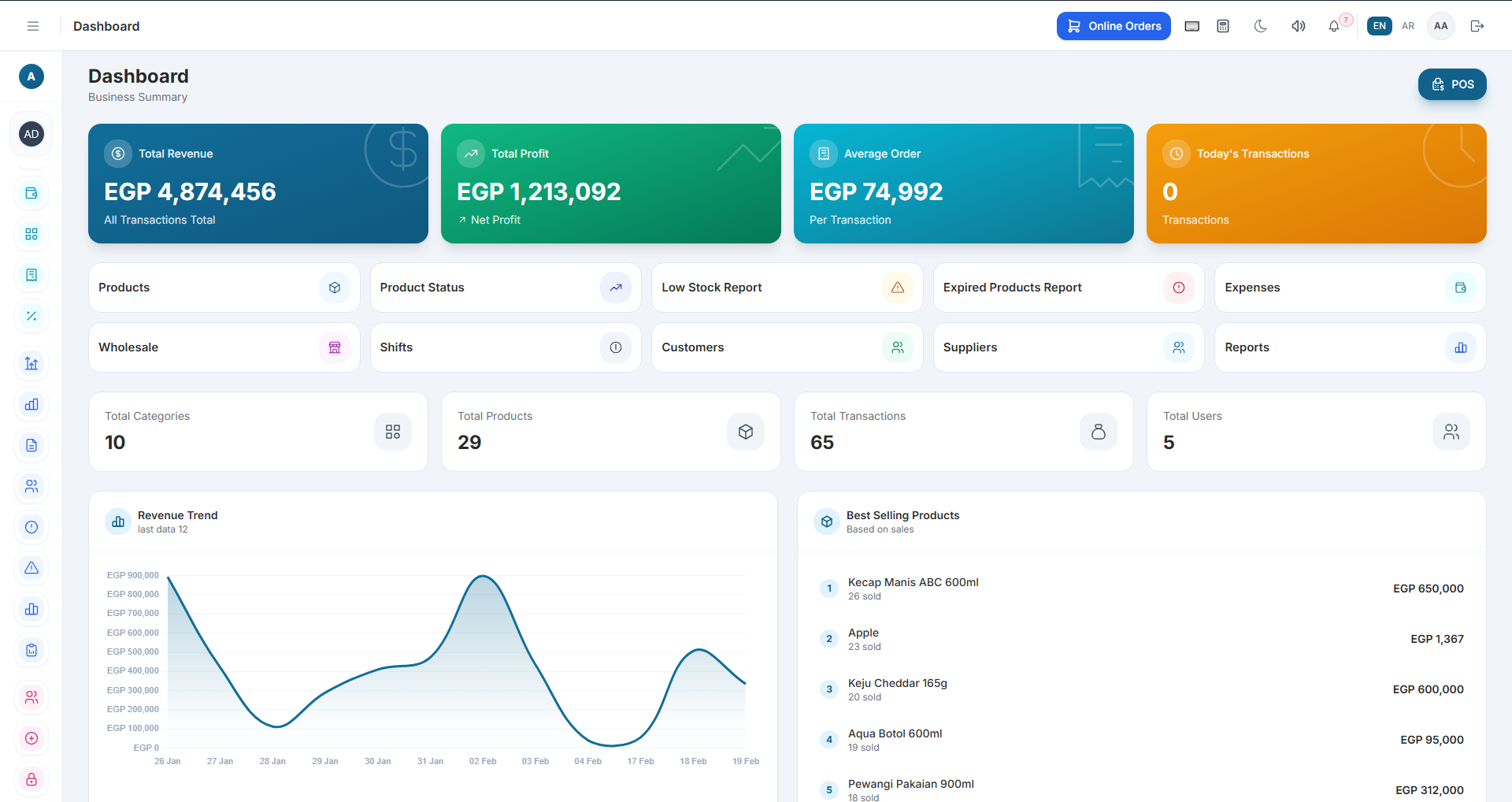Open the AA user avatar menu
This screenshot has width=1512, height=802.
[1441, 26]
